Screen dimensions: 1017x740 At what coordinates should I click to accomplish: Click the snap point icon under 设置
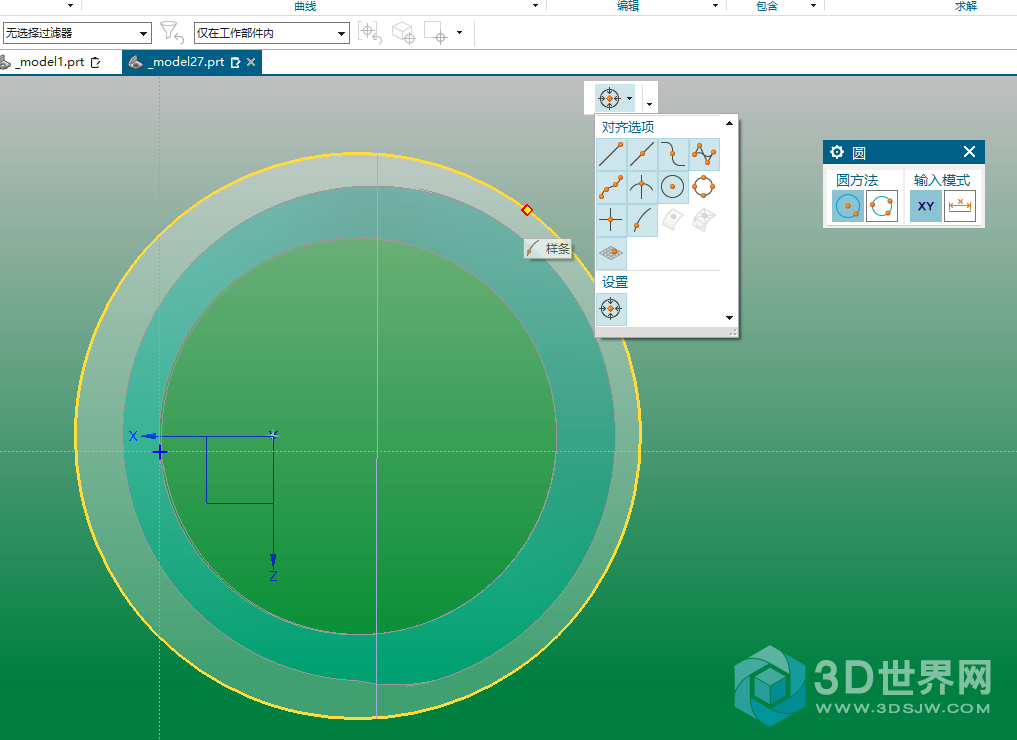coord(611,309)
